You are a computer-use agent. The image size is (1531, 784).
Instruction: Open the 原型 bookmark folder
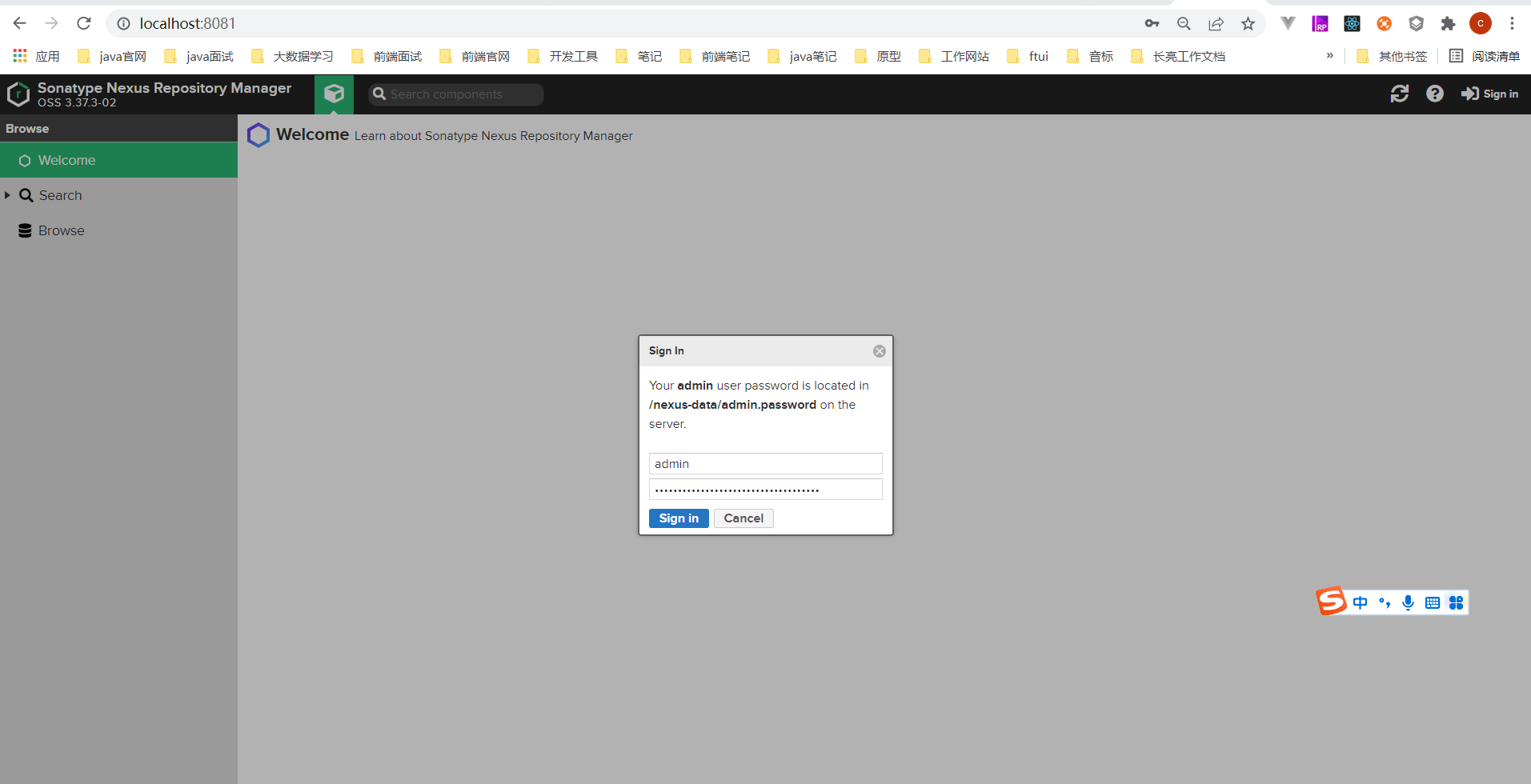tap(878, 56)
